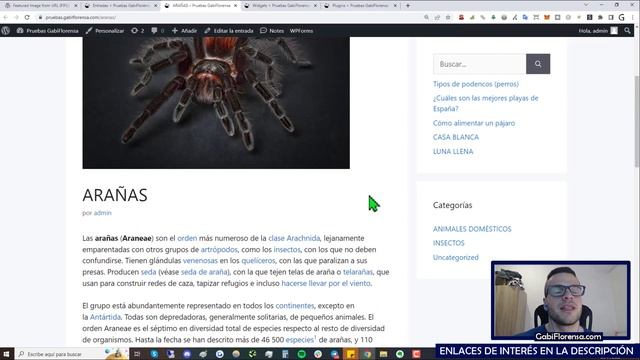Open Pruebas GabiFlorensa site menu
Viewport: 640px width, 360px height.
coord(47,31)
